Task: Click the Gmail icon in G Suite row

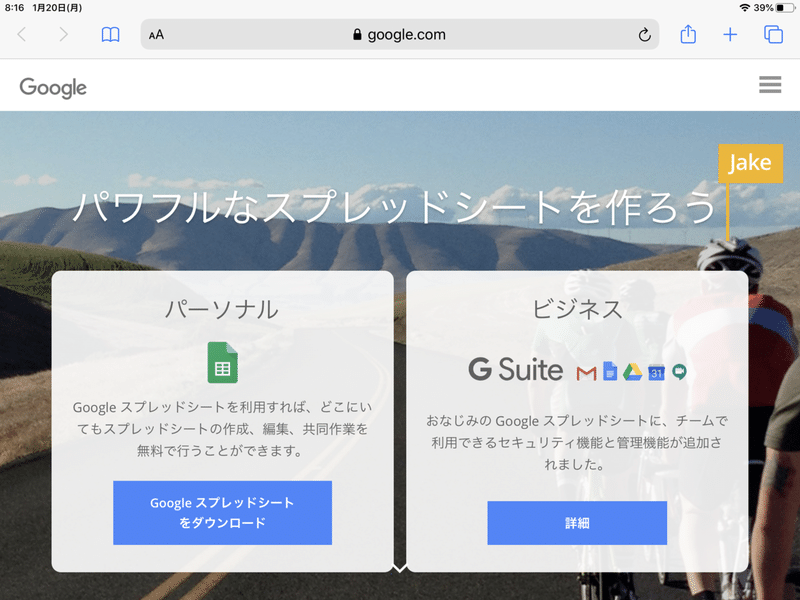Action: click(x=586, y=373)
